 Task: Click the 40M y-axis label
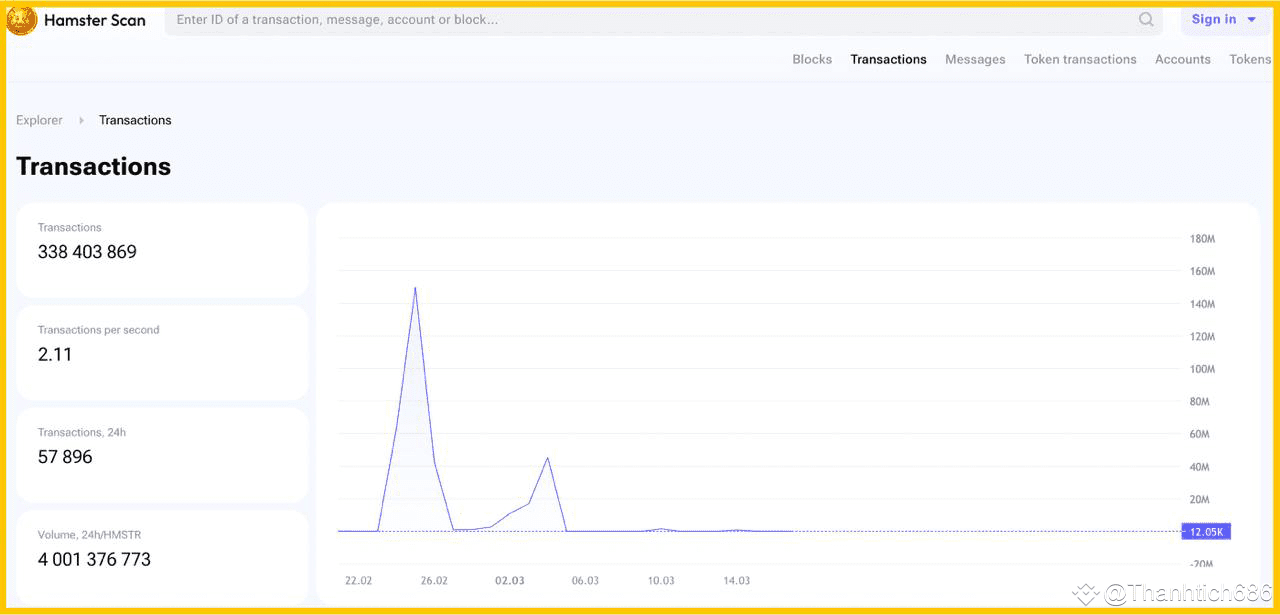[1202, 467]
